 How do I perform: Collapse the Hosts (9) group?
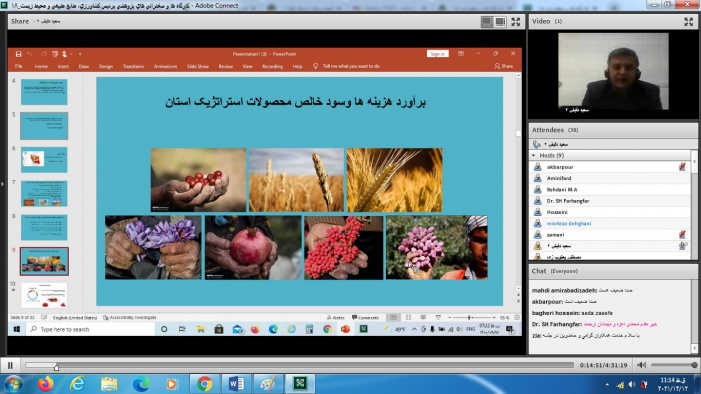pos(534,155)
